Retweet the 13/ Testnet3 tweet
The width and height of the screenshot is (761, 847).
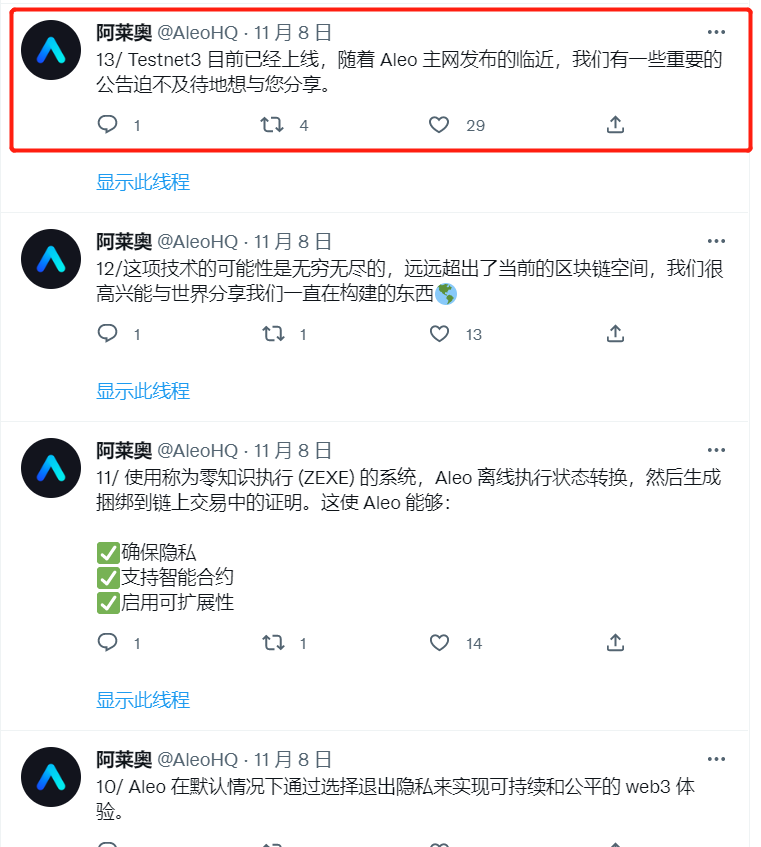(272, 125)
